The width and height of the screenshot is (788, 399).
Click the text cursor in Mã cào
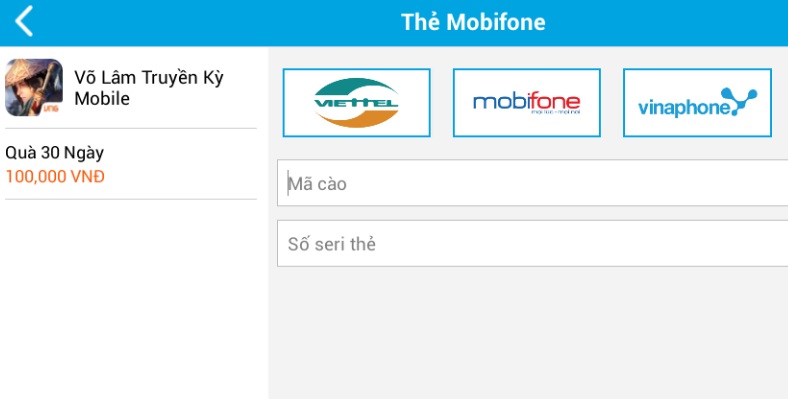pos(288,183)
